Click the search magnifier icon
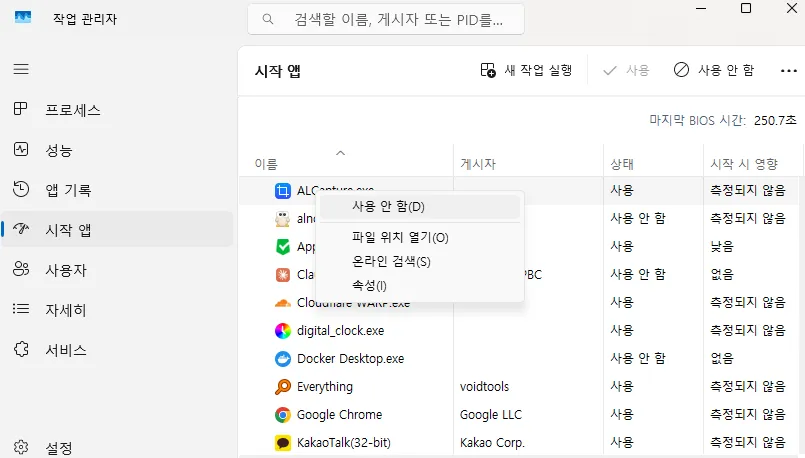The image size is (805, 458). [267, 20]
